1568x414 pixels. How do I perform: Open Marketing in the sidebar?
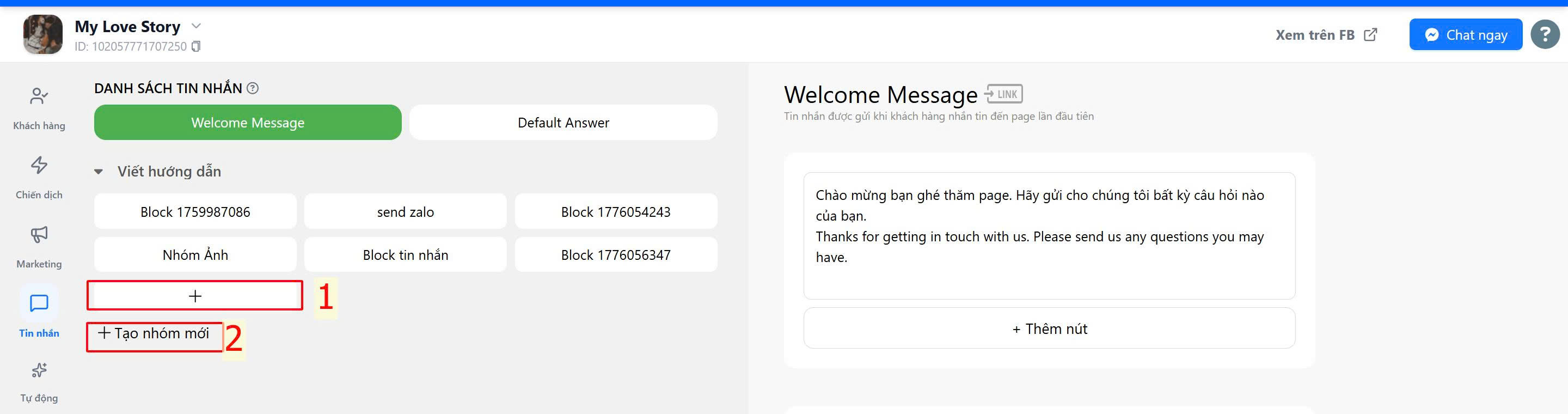(39, 247)
